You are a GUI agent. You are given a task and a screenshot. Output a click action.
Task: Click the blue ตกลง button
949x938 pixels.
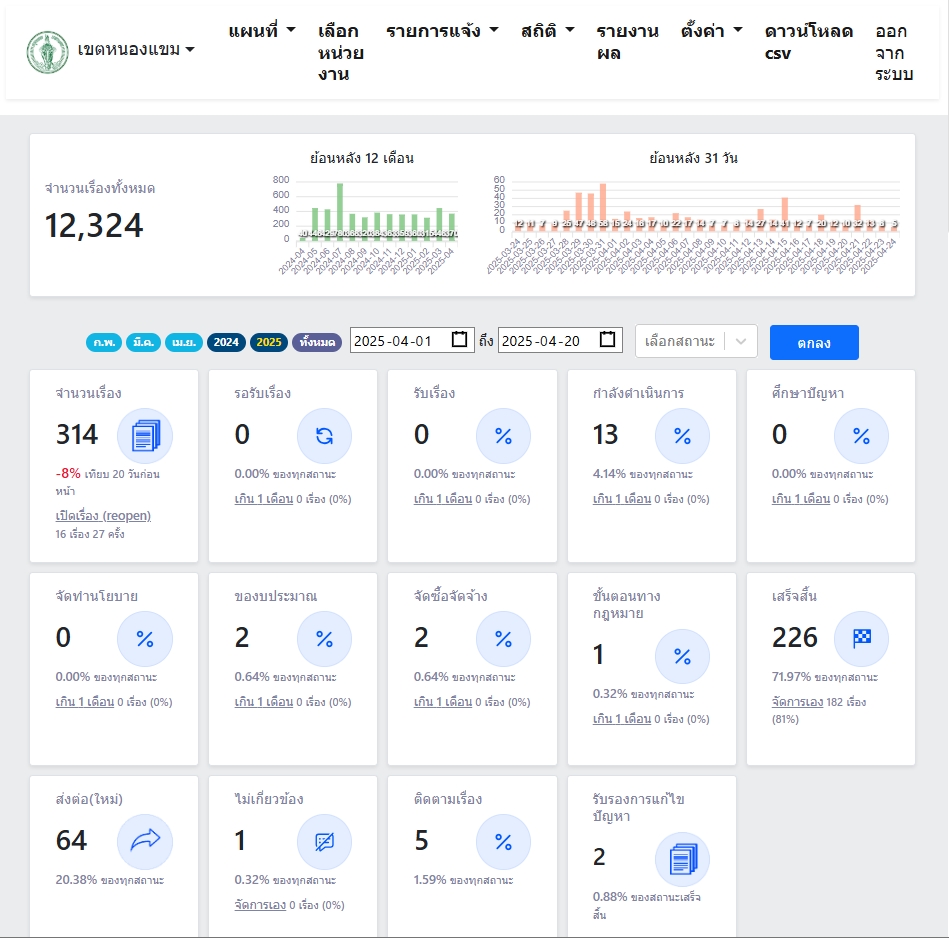(814, 343)
